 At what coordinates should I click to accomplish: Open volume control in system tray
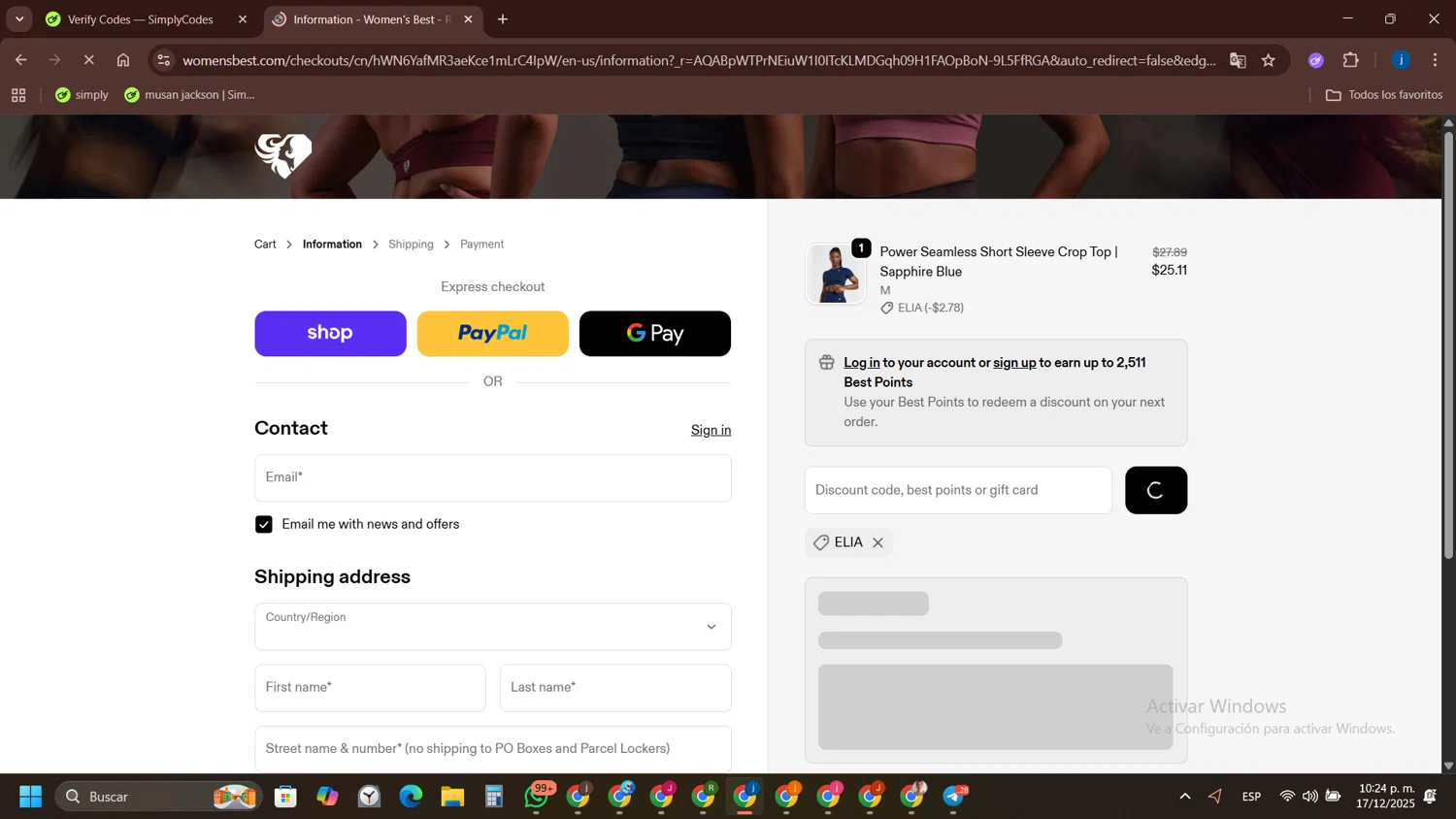(1310, 797)
